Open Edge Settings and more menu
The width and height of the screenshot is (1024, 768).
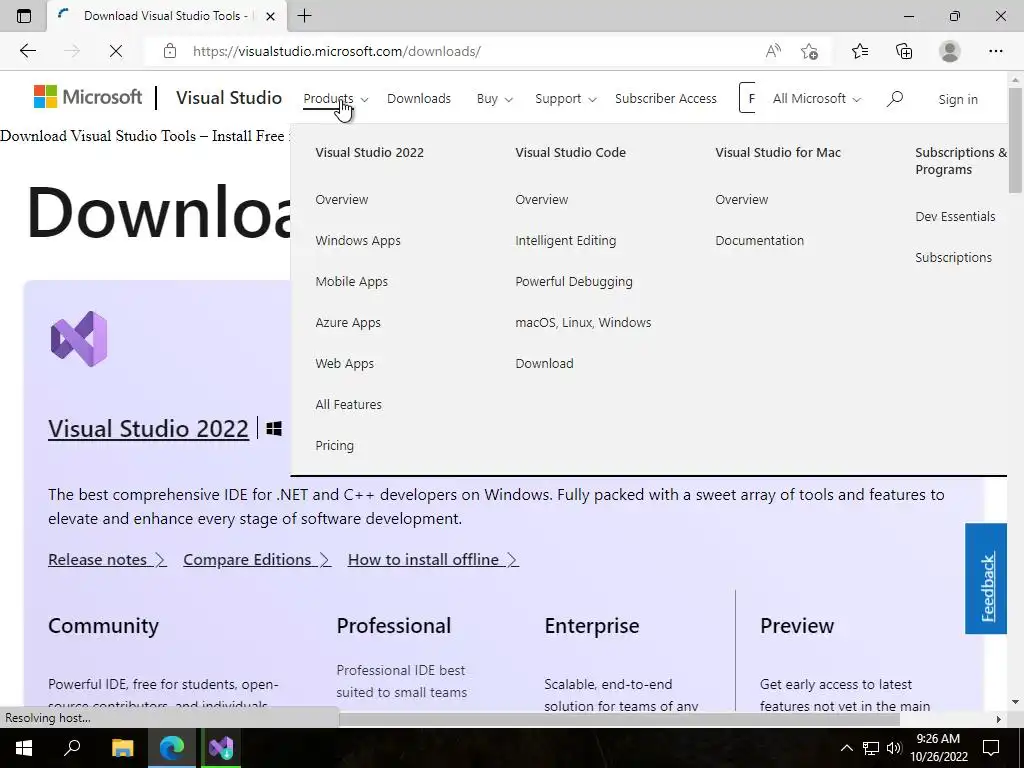[x=995, y=51]
